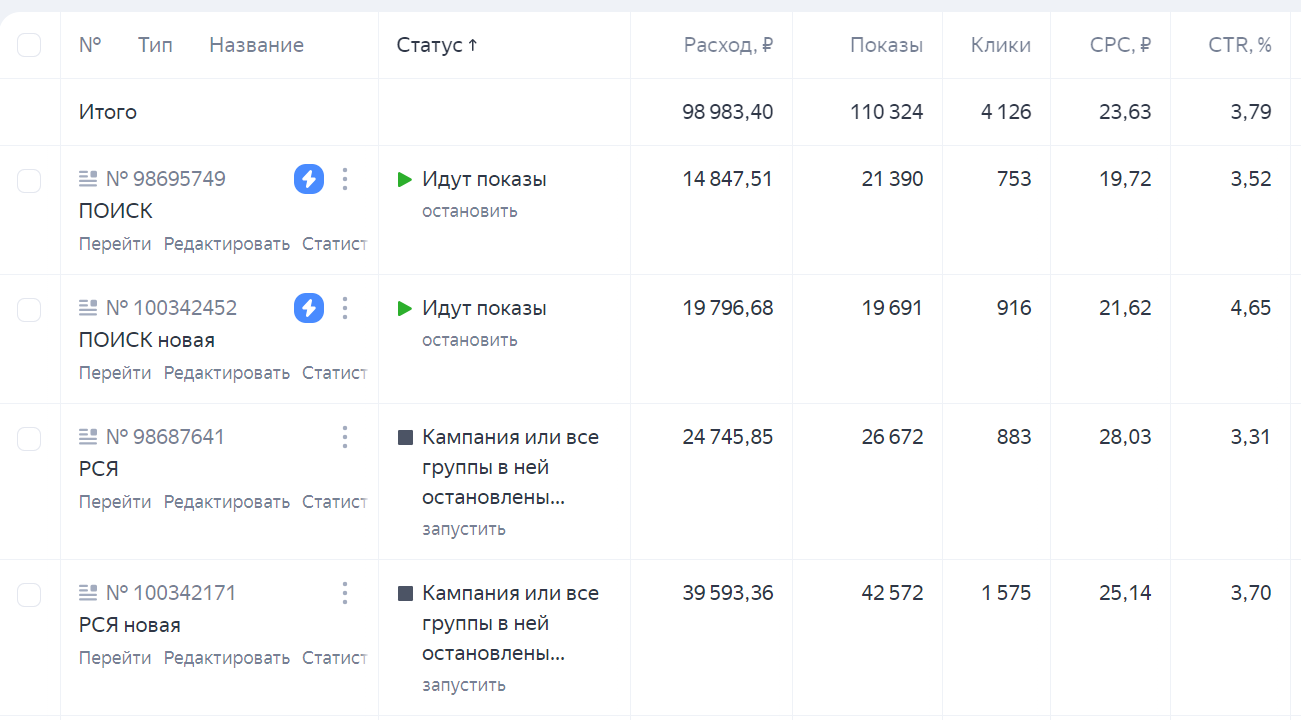Image resolution: width=1301 pixels, height=720 pixels.
Task: Click campaign type icon next to № 98695749
Action: [x=88, y=179]
